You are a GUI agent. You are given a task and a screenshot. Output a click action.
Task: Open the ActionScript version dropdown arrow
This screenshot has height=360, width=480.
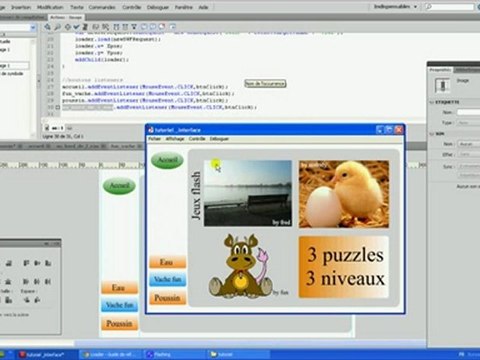(33, 28)
